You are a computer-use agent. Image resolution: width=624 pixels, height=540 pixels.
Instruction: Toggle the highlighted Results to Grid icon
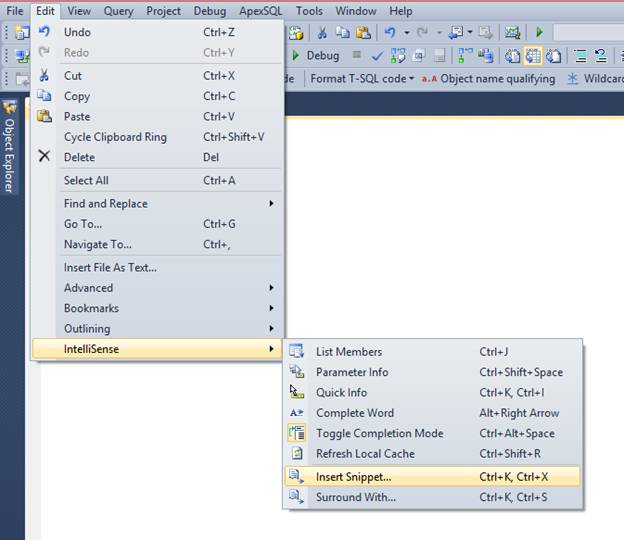pos(533,56)
